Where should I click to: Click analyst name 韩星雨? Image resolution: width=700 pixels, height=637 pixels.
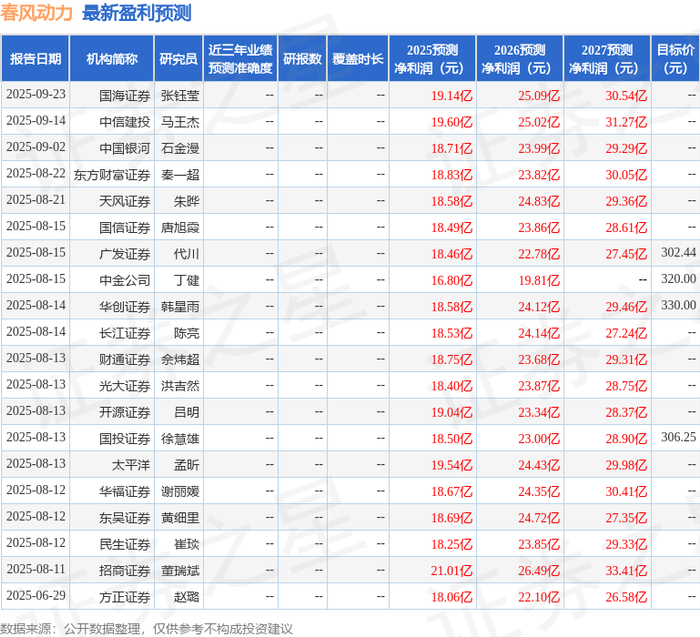180,307
